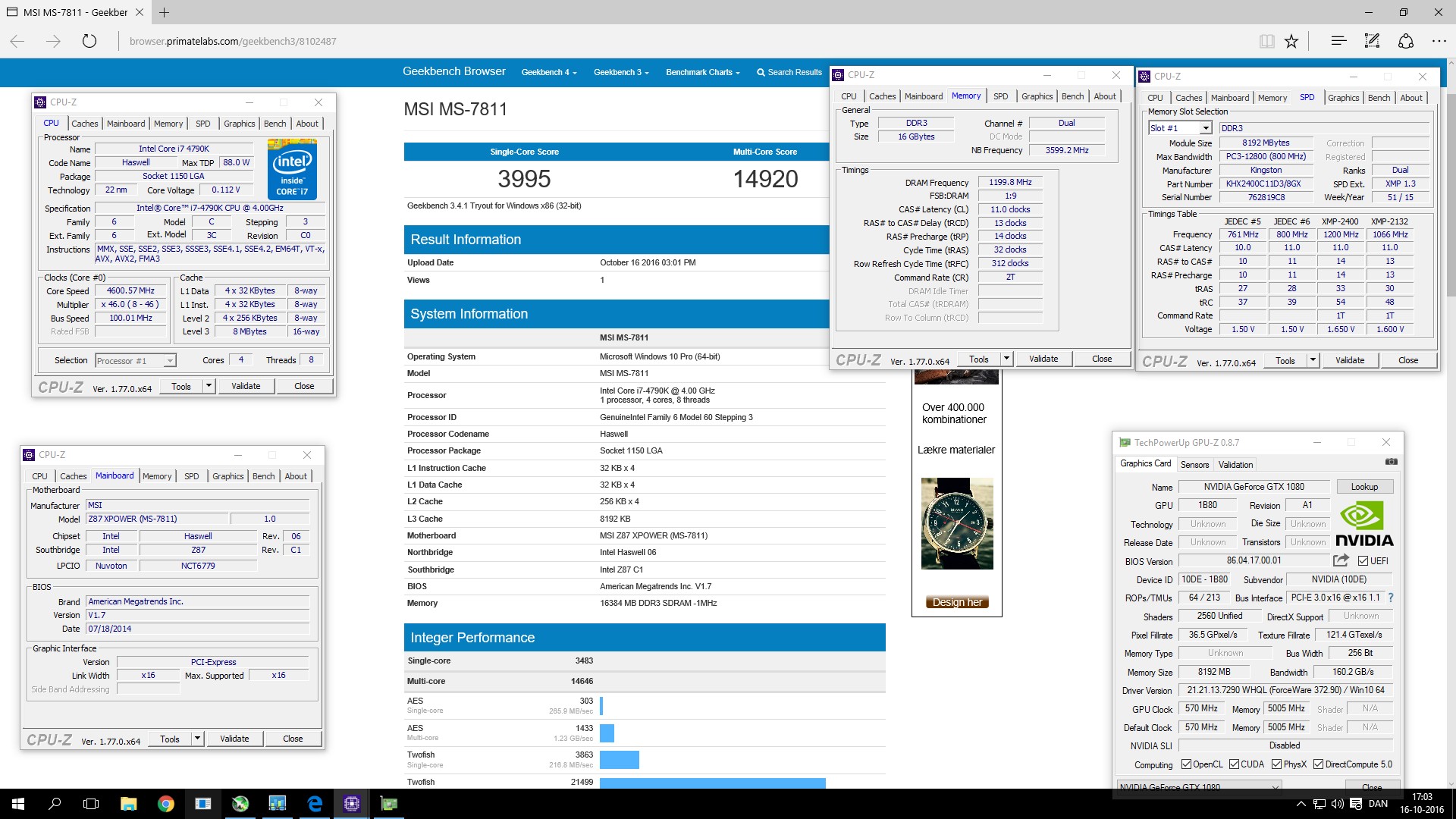
Task: Open Tools dropdown arrow in CPU-Z Memory window
Action: coord(1006,359)
